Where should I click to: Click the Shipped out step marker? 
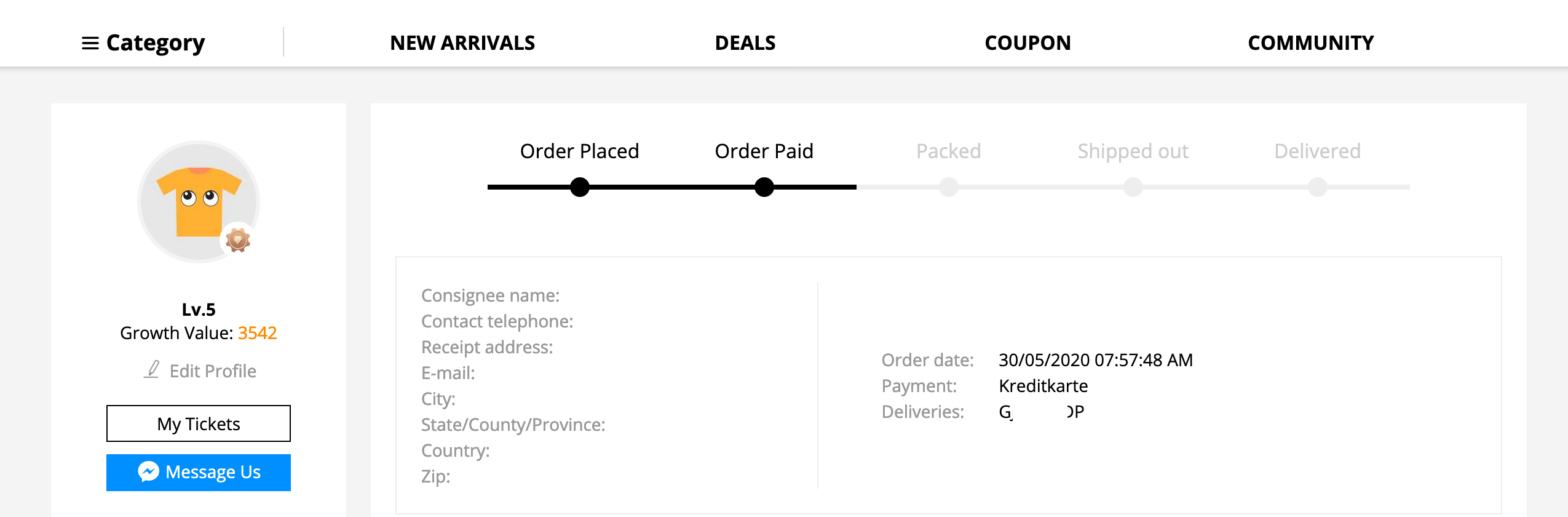(1133, 187)
